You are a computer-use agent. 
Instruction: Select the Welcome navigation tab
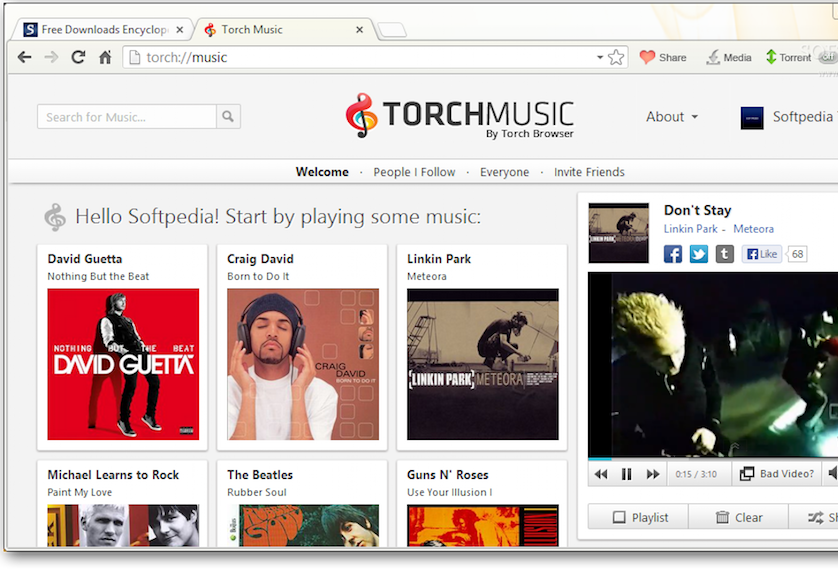[x=322, y=172]
